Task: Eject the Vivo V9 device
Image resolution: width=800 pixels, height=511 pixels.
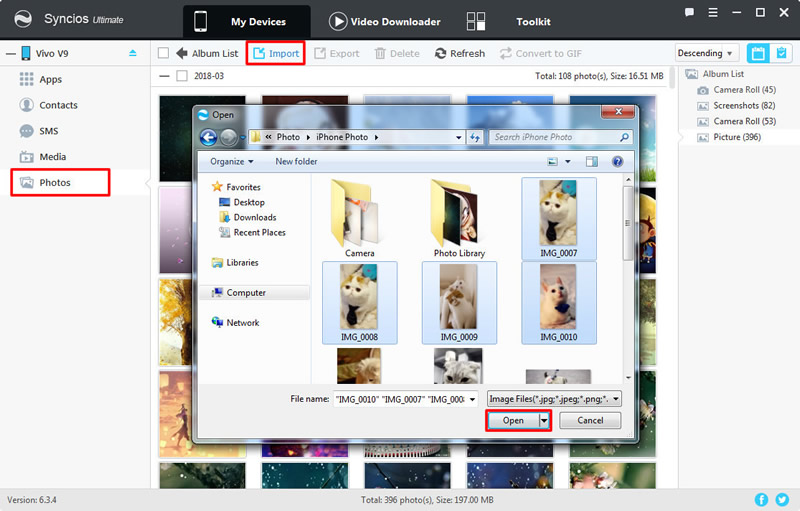Action: coord(133,53)
